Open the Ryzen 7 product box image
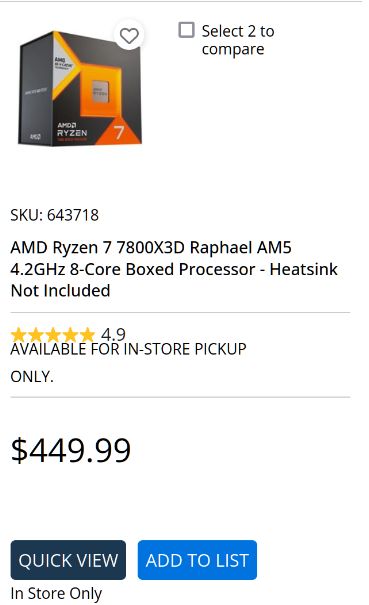The height and width of the screenshot is (605, 369). pos(80,88)
